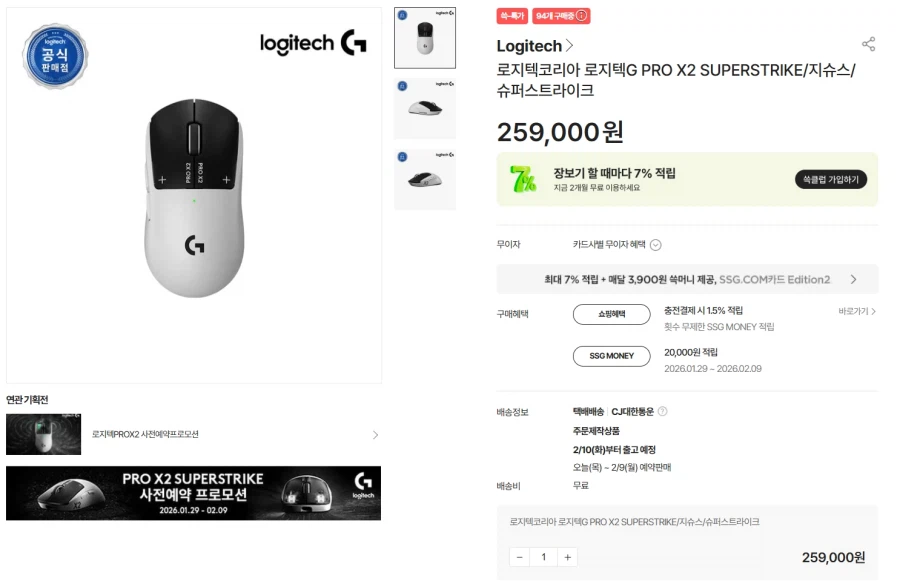Click the SSG MONEY pill button
The image size is (900, 584).
[x=611, y=356]
